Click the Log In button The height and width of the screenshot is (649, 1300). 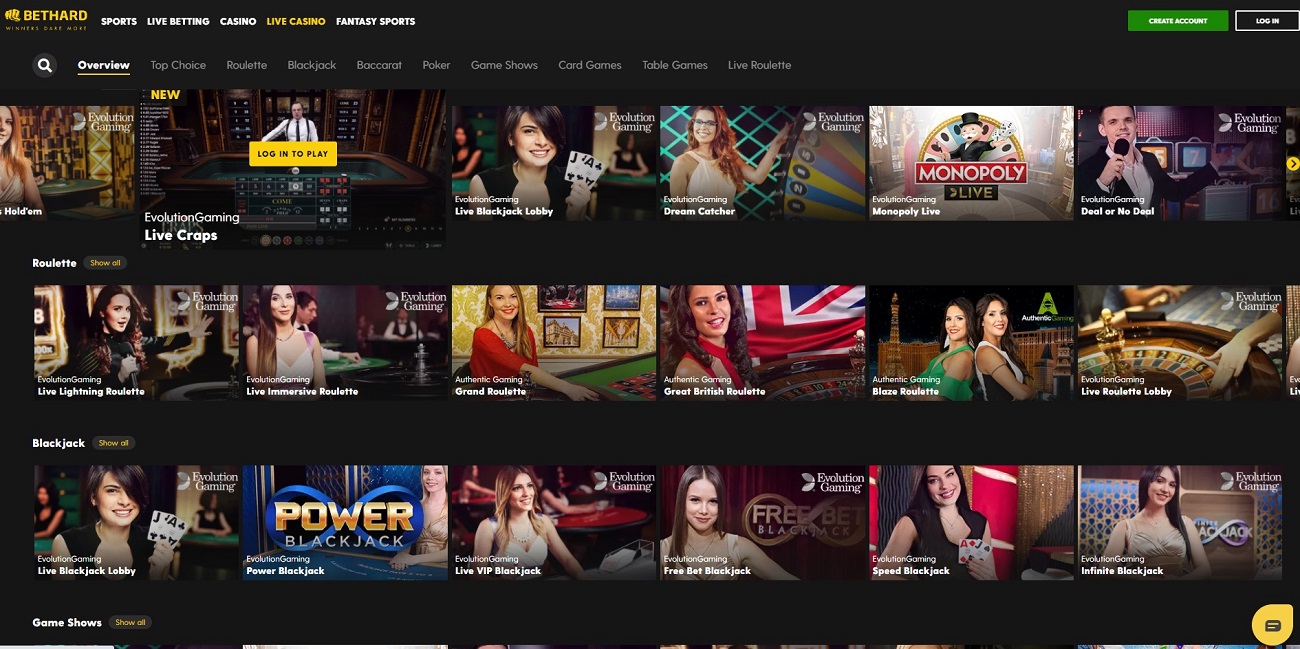click(1267, 20)
